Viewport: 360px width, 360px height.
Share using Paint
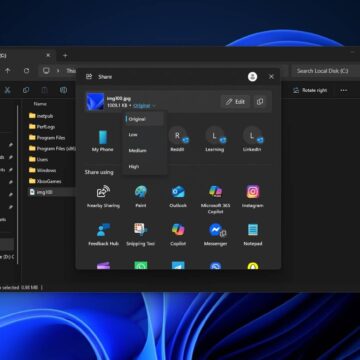pyautogui.click(x=141, y=197)
